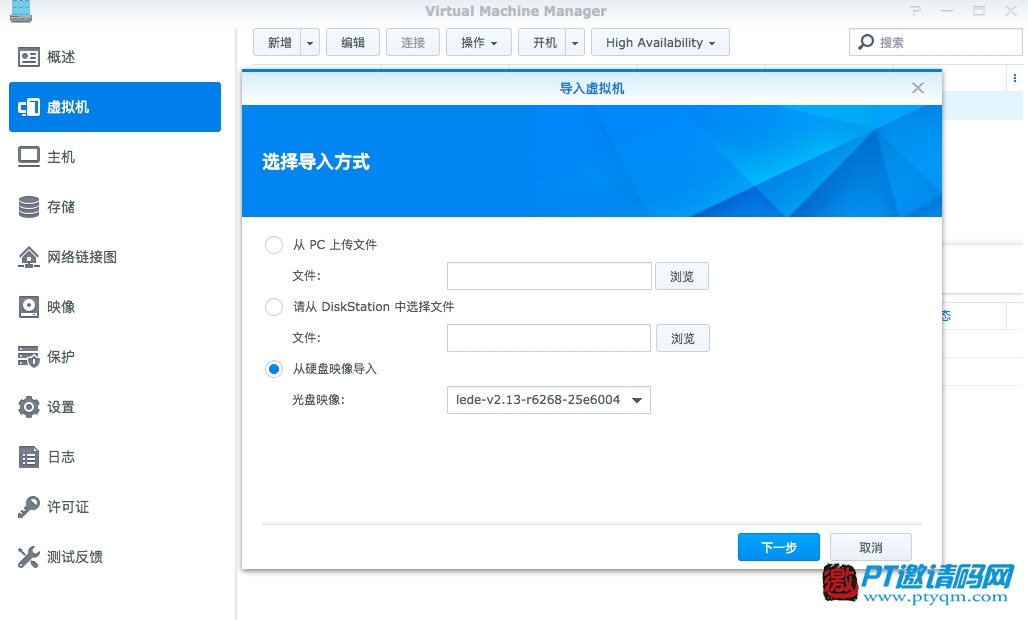This screenshot has height=620, width=1028.
Task: Expand the 开机 power dropdown arrow
Action: 575,43
